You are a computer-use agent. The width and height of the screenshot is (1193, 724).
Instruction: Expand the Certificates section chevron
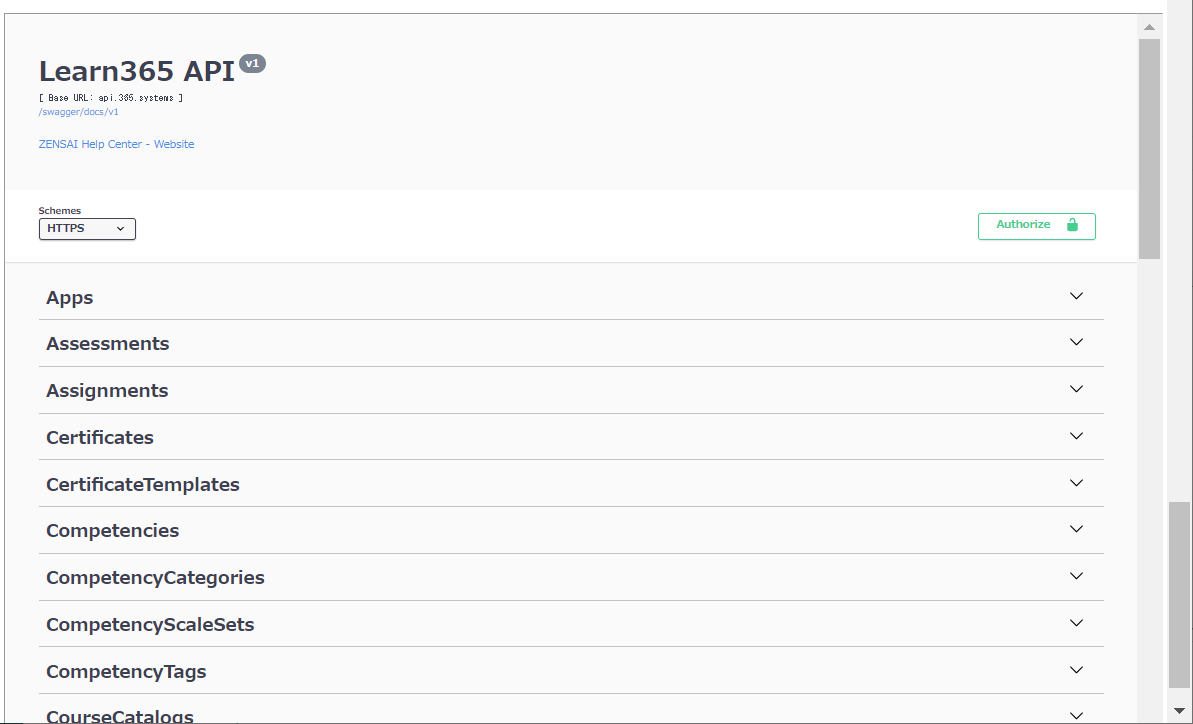(x=1076, y=437)
